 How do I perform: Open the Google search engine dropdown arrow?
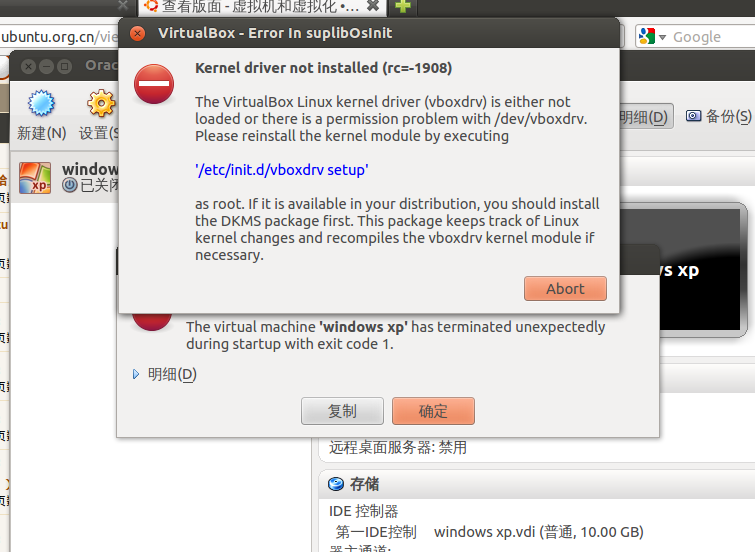tap(663, 37)
